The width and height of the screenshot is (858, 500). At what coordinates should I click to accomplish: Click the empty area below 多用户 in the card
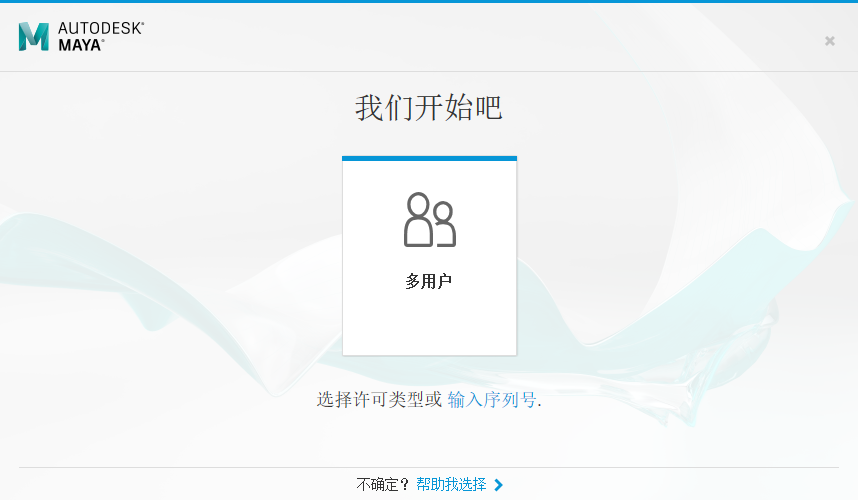click(429, 325)
